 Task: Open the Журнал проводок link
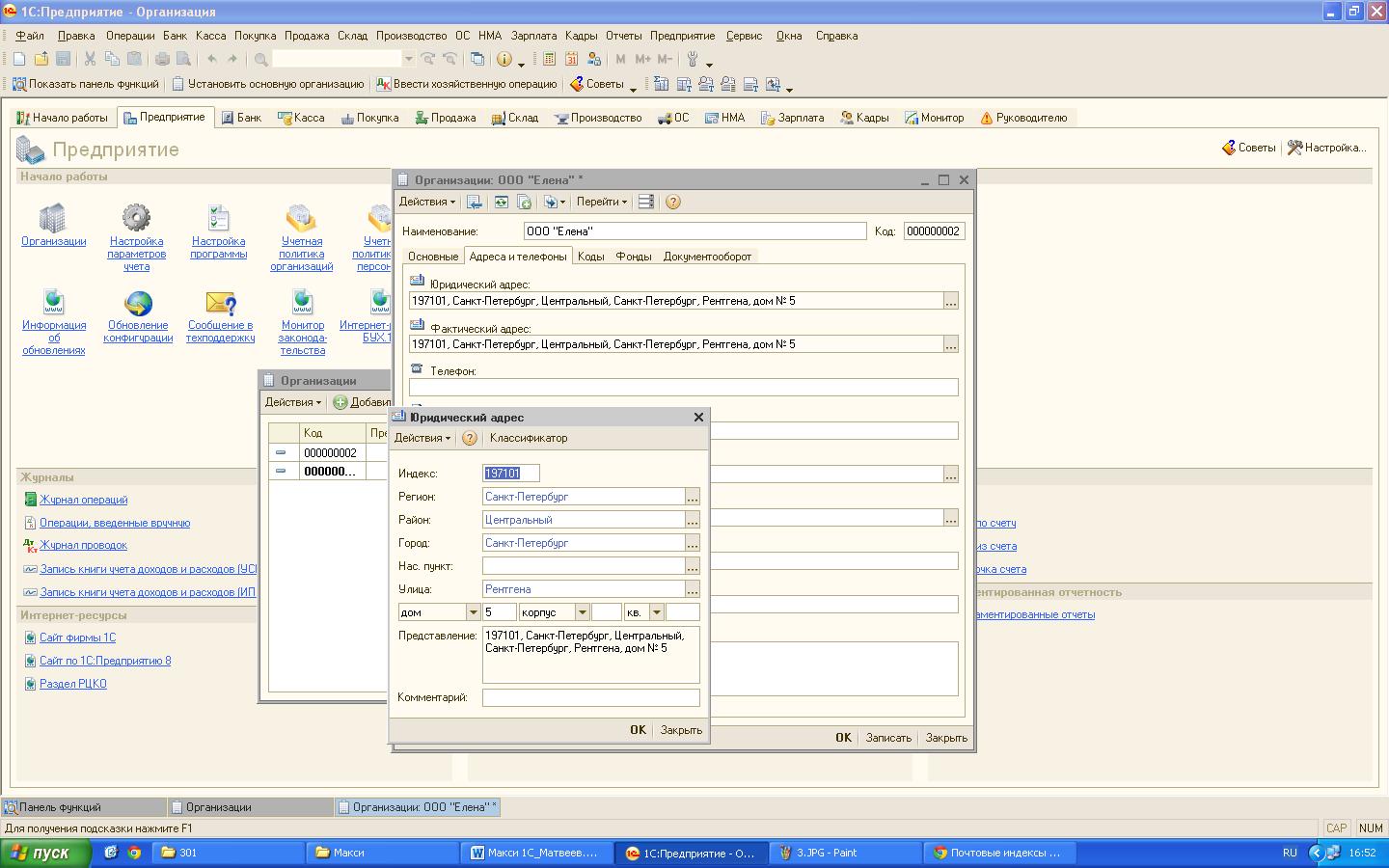click(x=83, y=545)
